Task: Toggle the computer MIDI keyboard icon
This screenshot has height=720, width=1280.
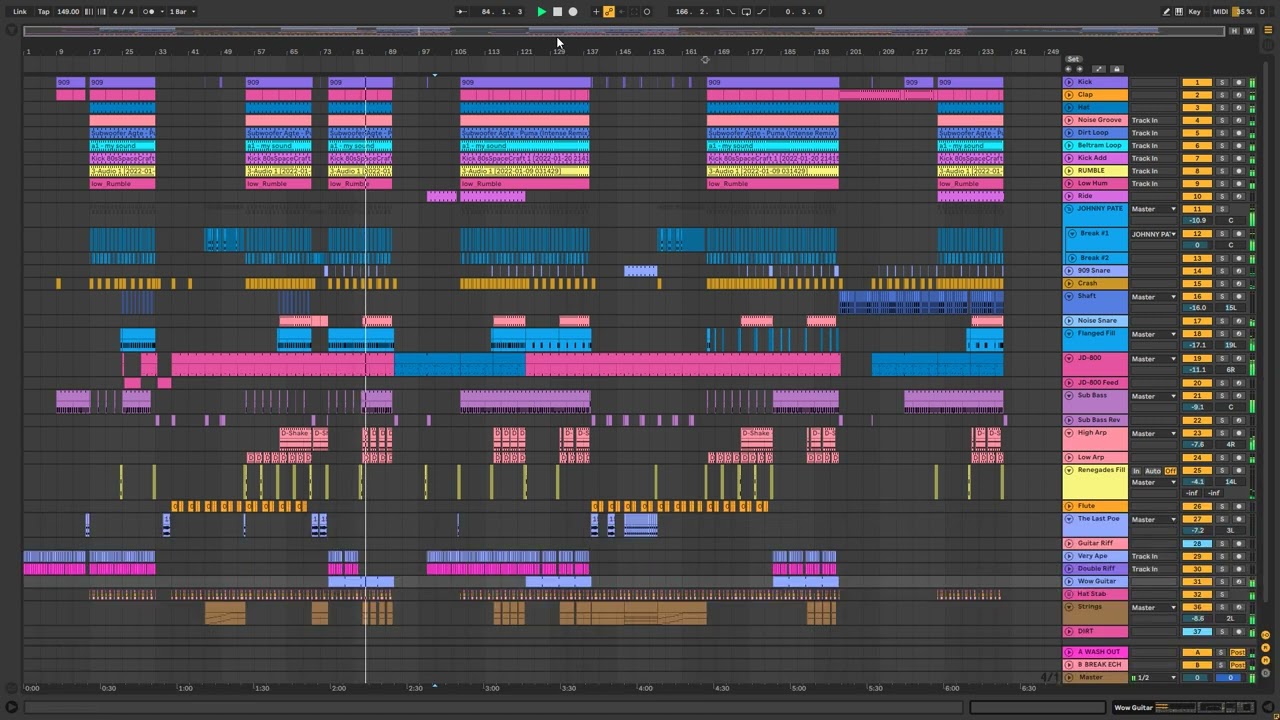Action: click(x=1178, y=12)
